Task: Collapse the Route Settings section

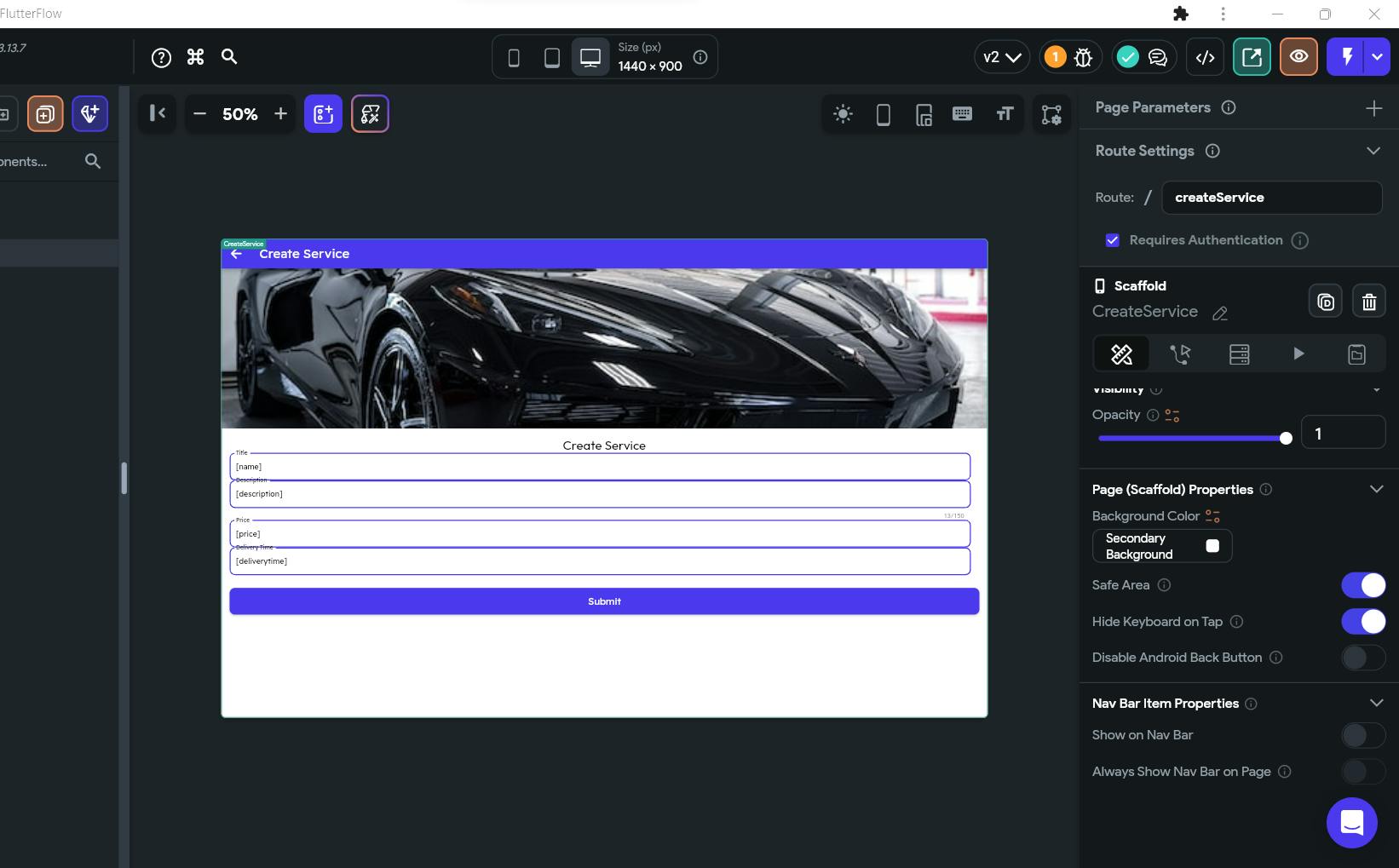Action: click(x=1373, y=151)
